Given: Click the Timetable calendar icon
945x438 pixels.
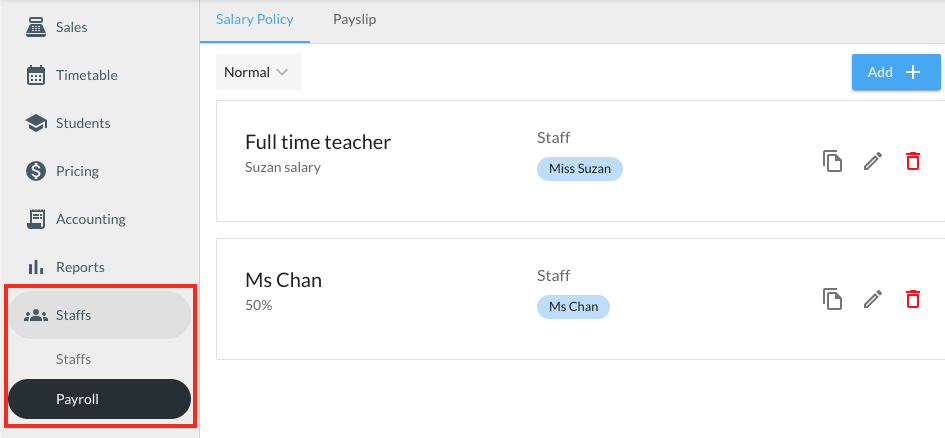Looking at the screenshot, I should (36, 75).
